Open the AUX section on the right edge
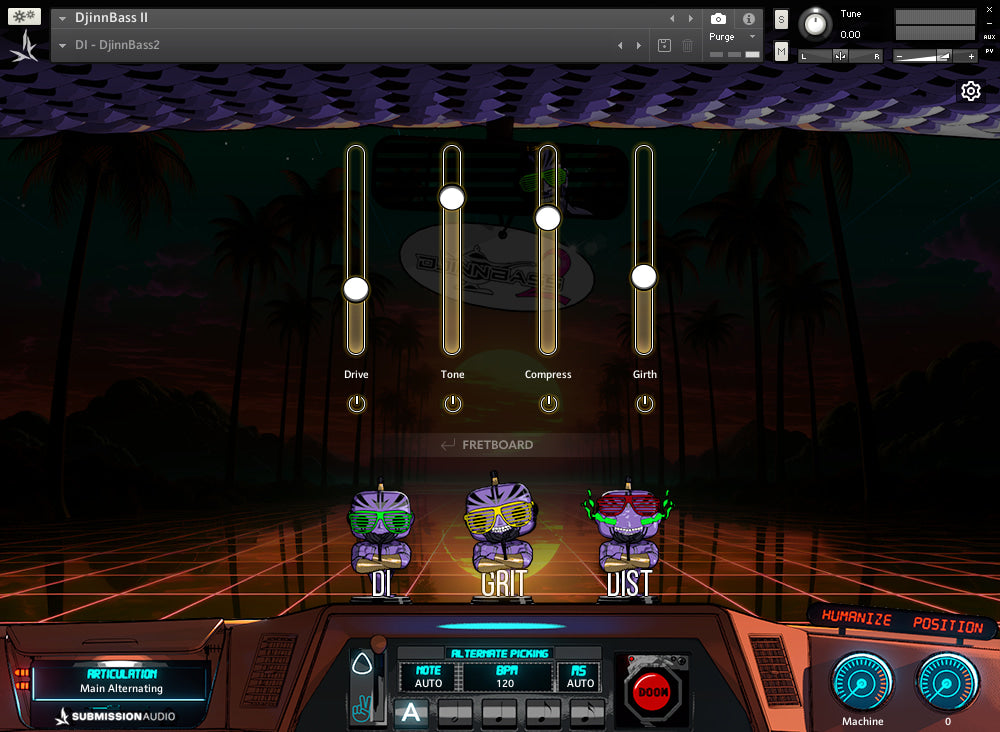Screen dimensions: 1000x732 pos(988,37)
